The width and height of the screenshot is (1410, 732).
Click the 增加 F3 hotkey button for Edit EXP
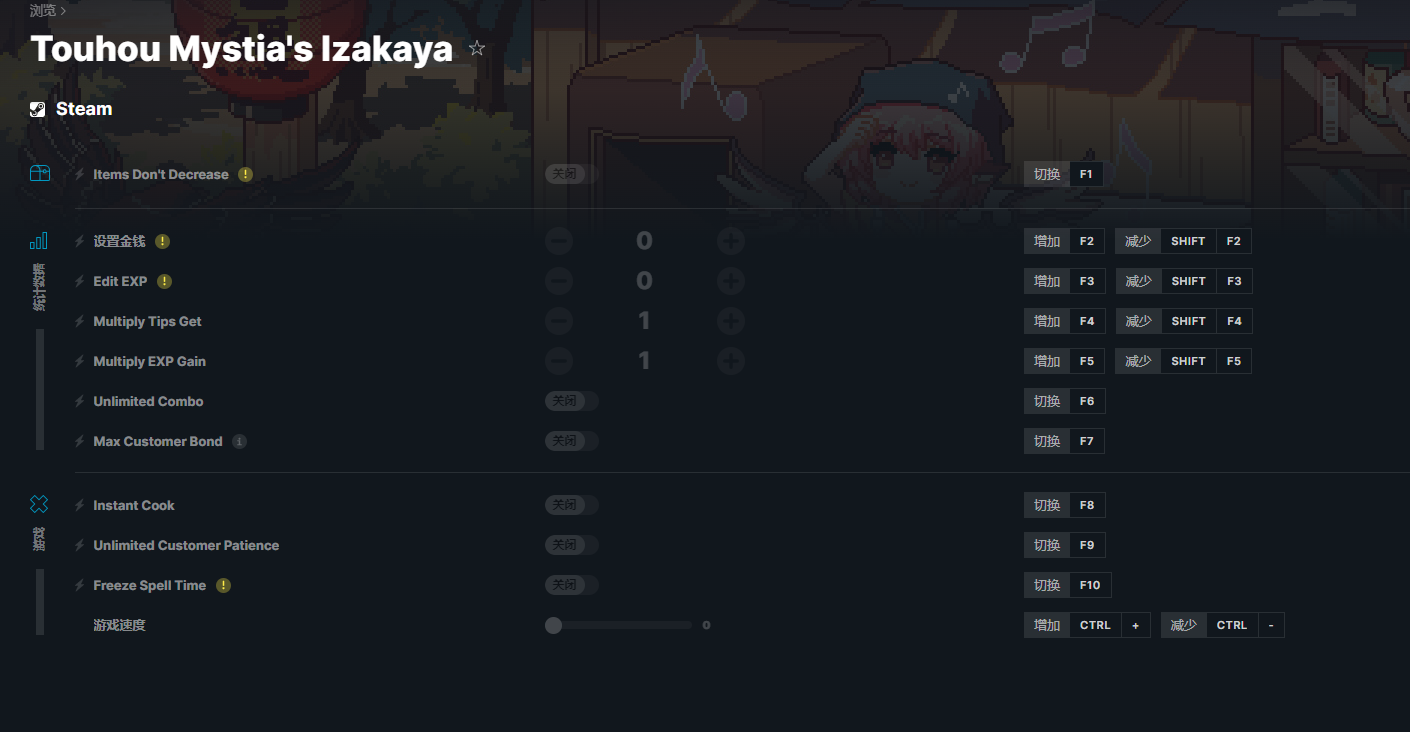[x=1064, y=281]
